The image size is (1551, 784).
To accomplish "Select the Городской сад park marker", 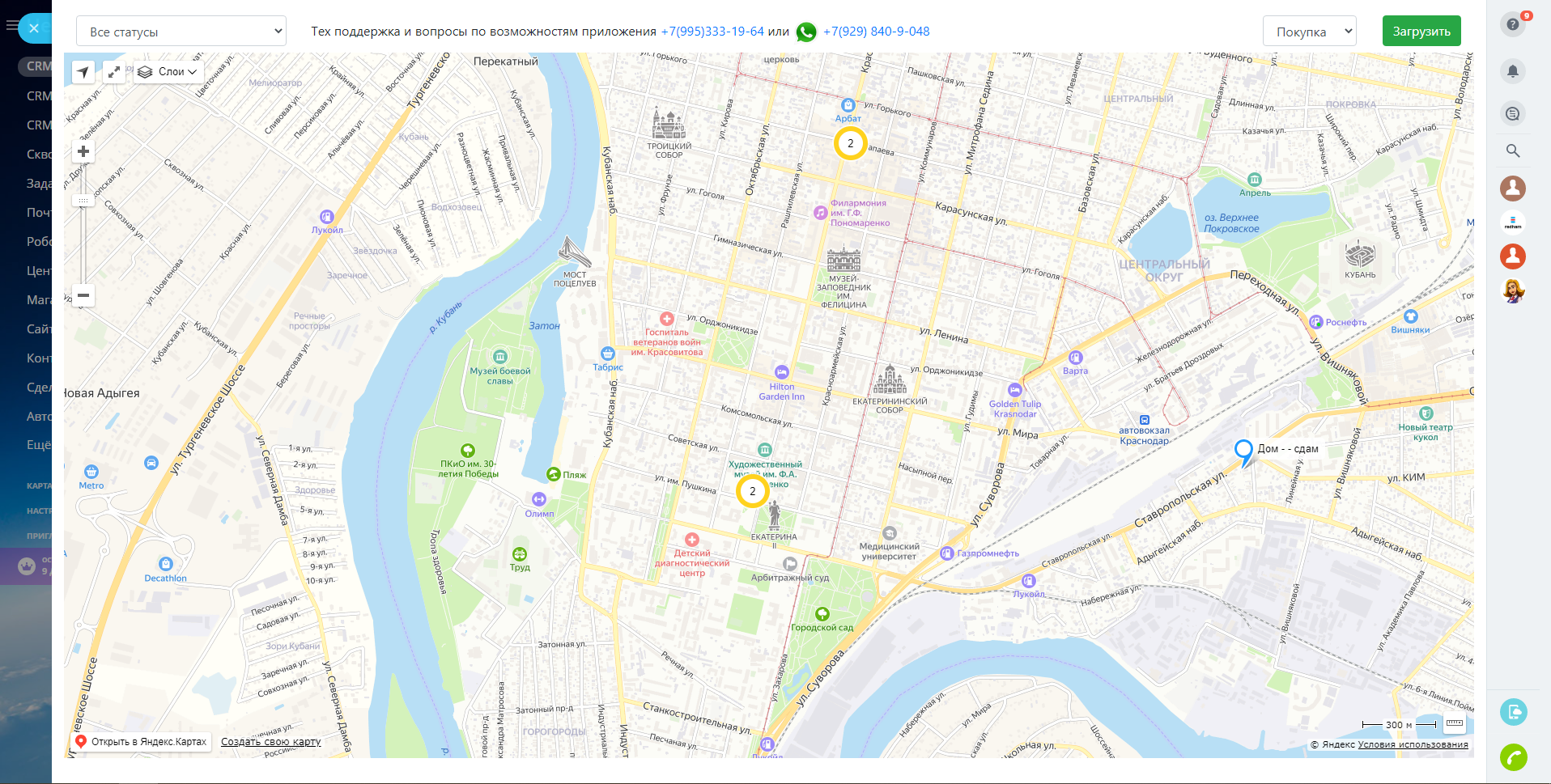I will [822, 614].
